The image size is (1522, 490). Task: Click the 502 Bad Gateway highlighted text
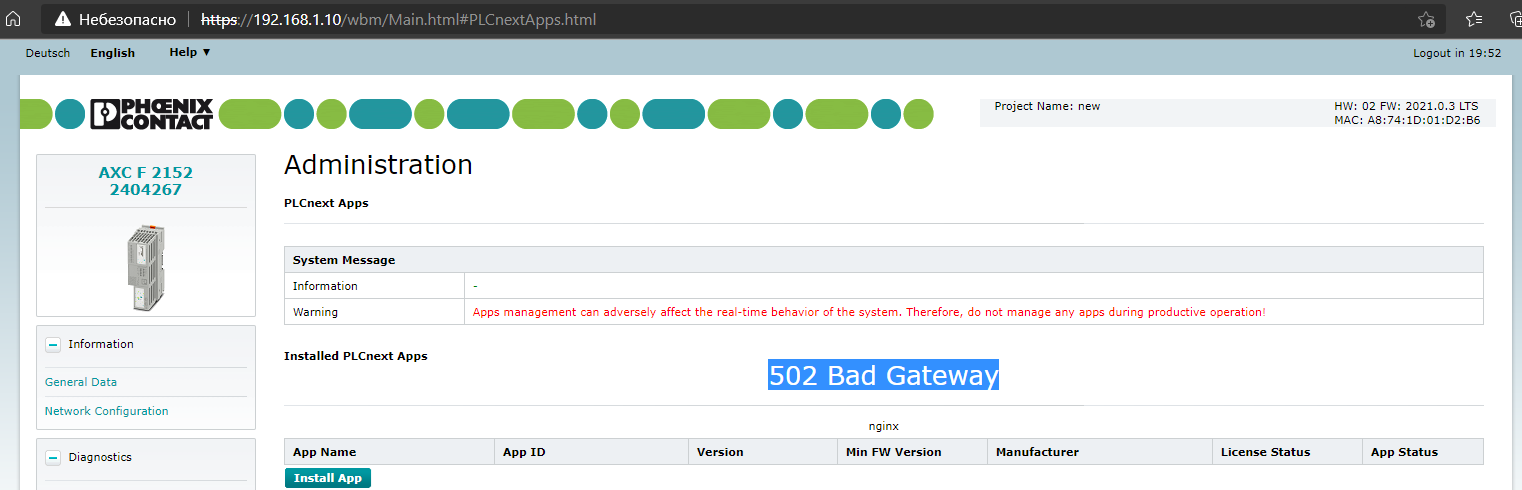coord(883,375)
